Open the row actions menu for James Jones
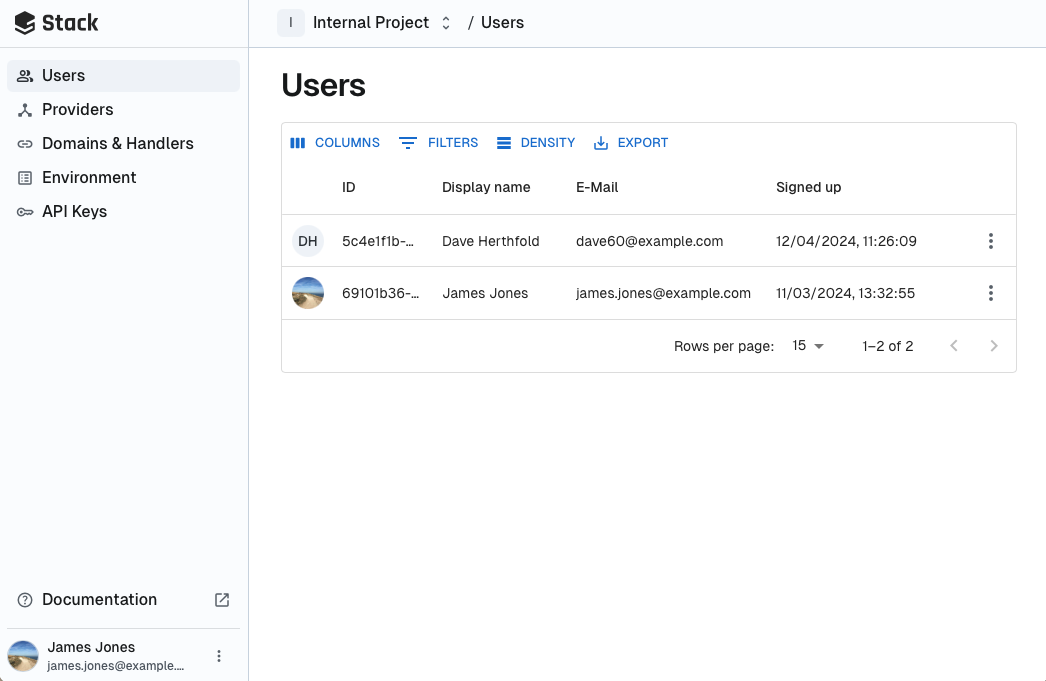The width and height of the screenshot is (1046, 681). (990, 293)
